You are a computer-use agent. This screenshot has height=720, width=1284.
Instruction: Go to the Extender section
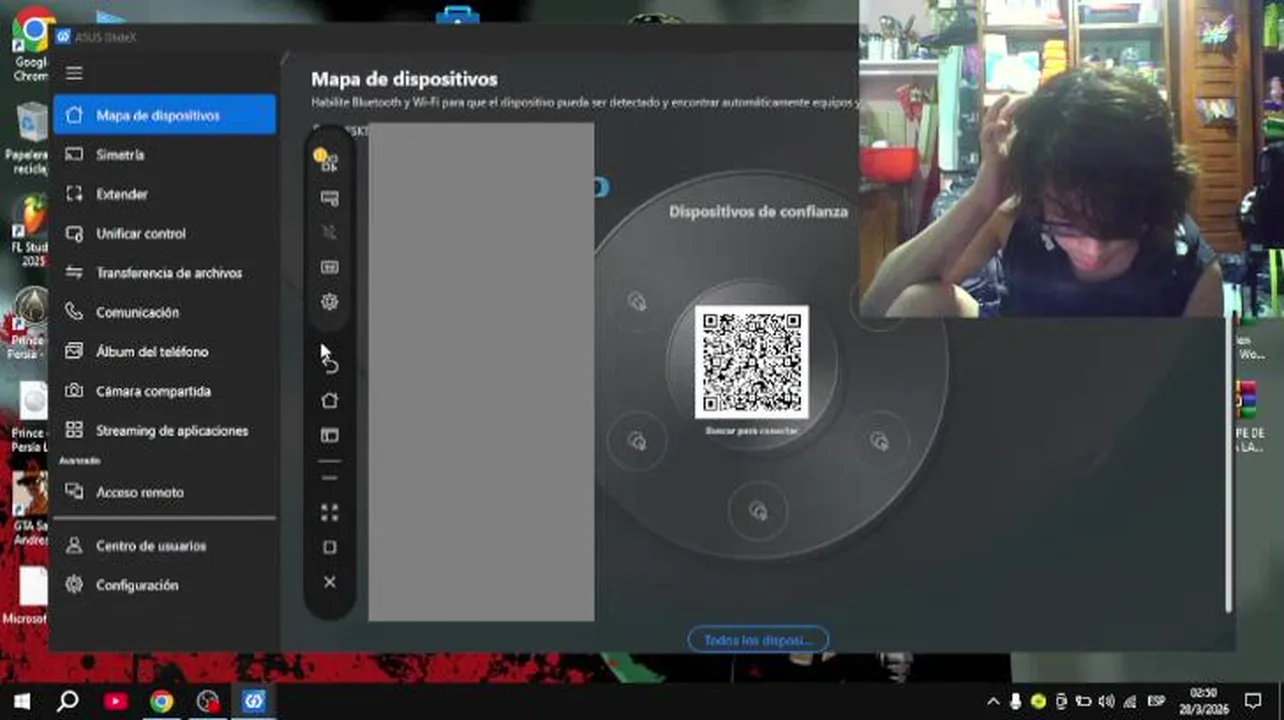pyautogui.click(x=165, y=194)
